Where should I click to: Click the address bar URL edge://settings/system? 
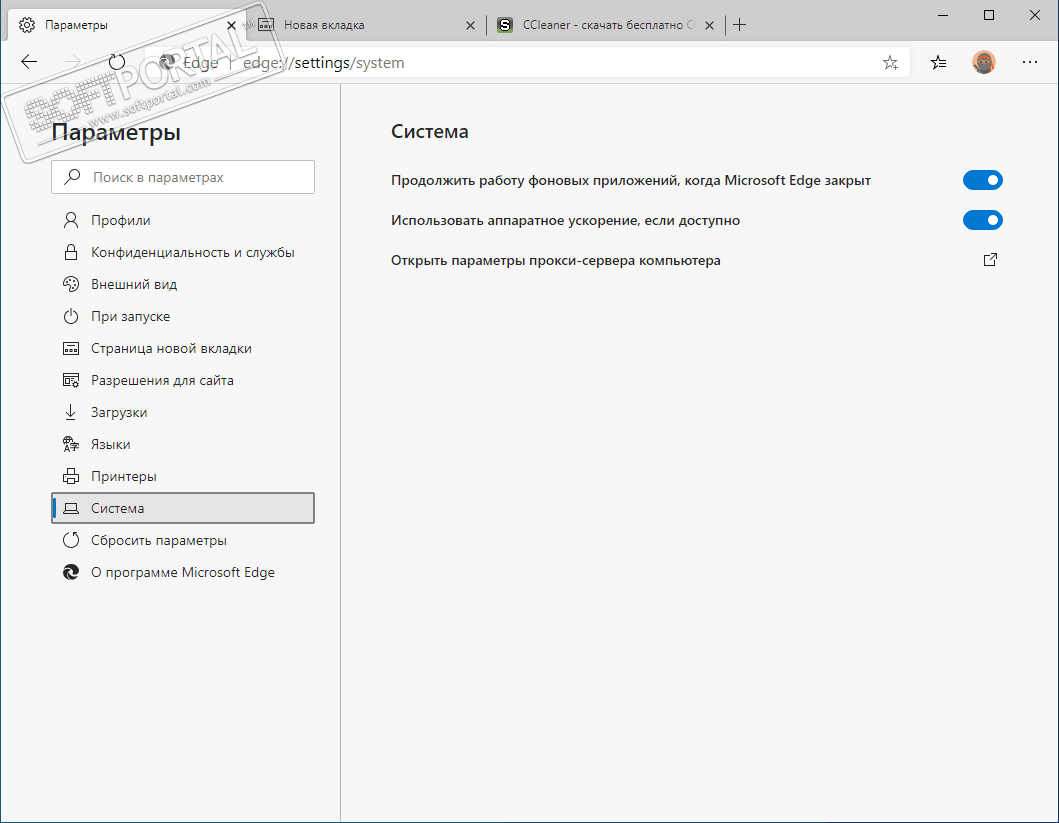[324, 63]
